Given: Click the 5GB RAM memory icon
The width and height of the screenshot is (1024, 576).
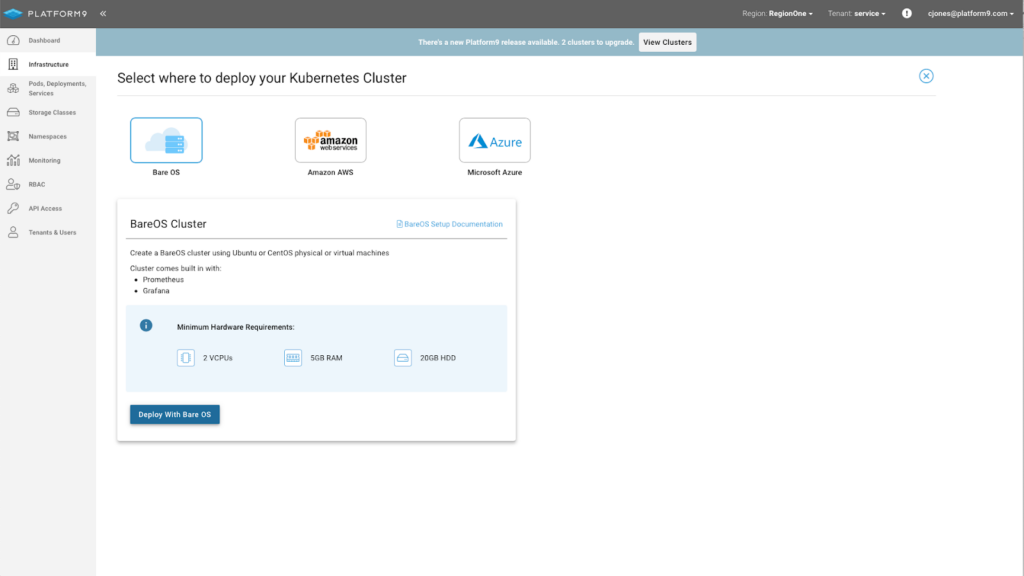Looking at the screenshot, I should [x=293, y=358].
